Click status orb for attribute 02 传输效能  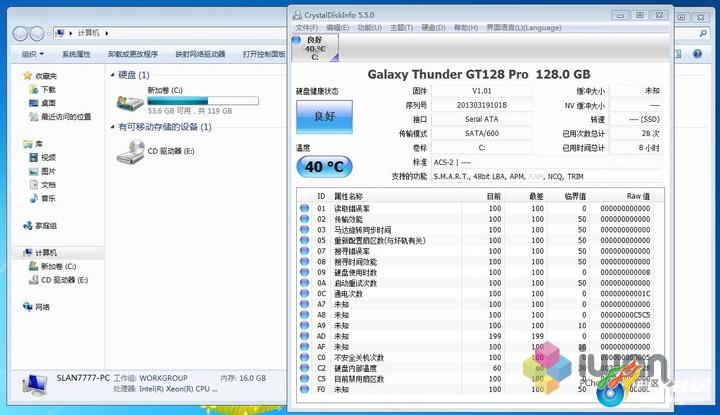[304, 219]
